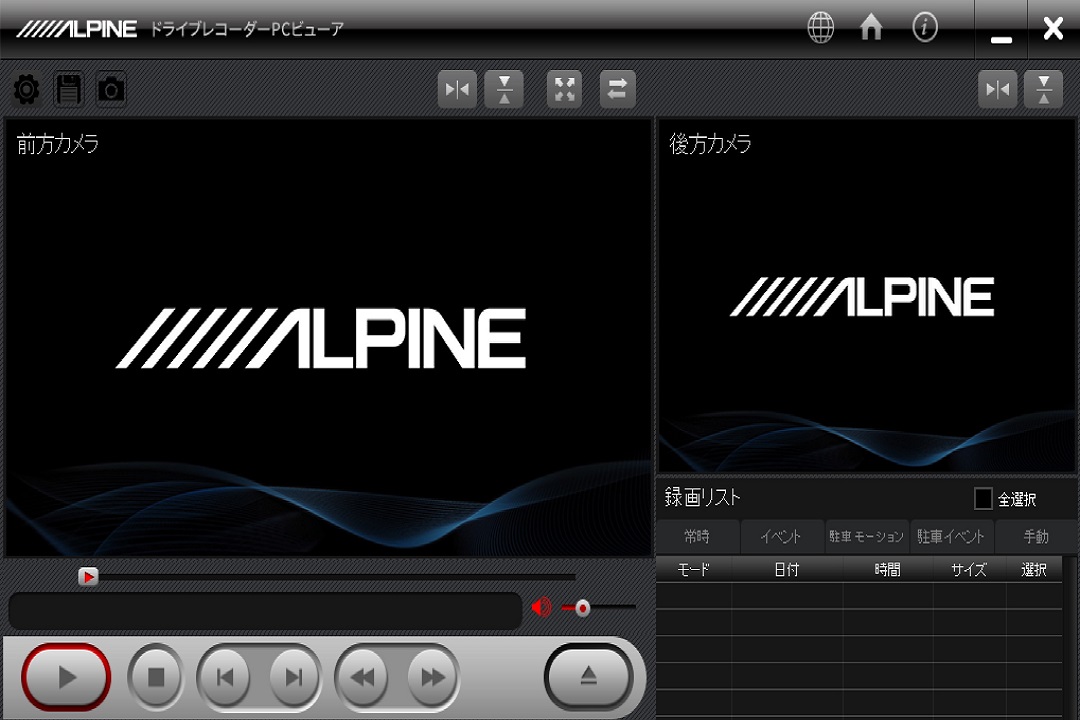Flip the front camera view vertically
This screenshot has width=1080, height=720.
point(504,89)
